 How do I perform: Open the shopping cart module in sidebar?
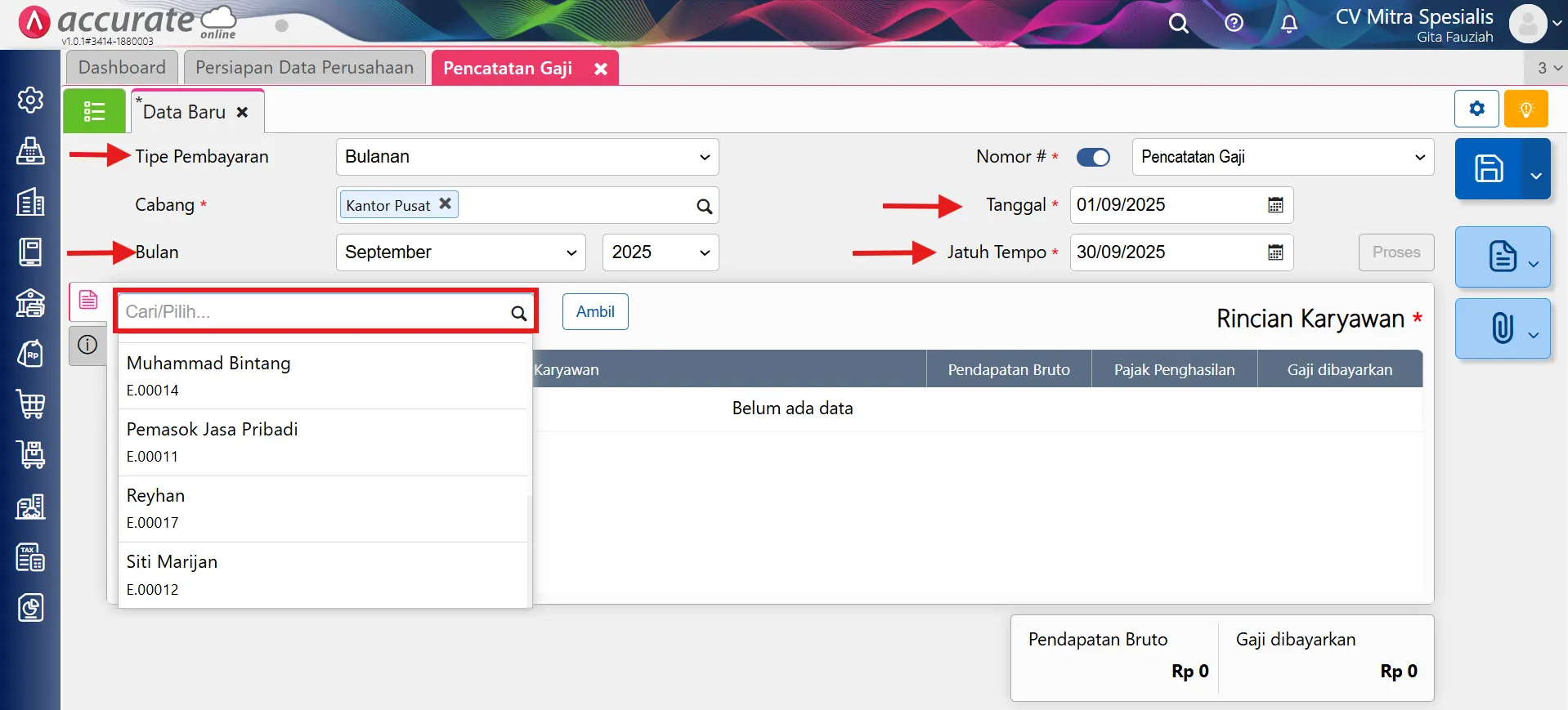(31, 404)
